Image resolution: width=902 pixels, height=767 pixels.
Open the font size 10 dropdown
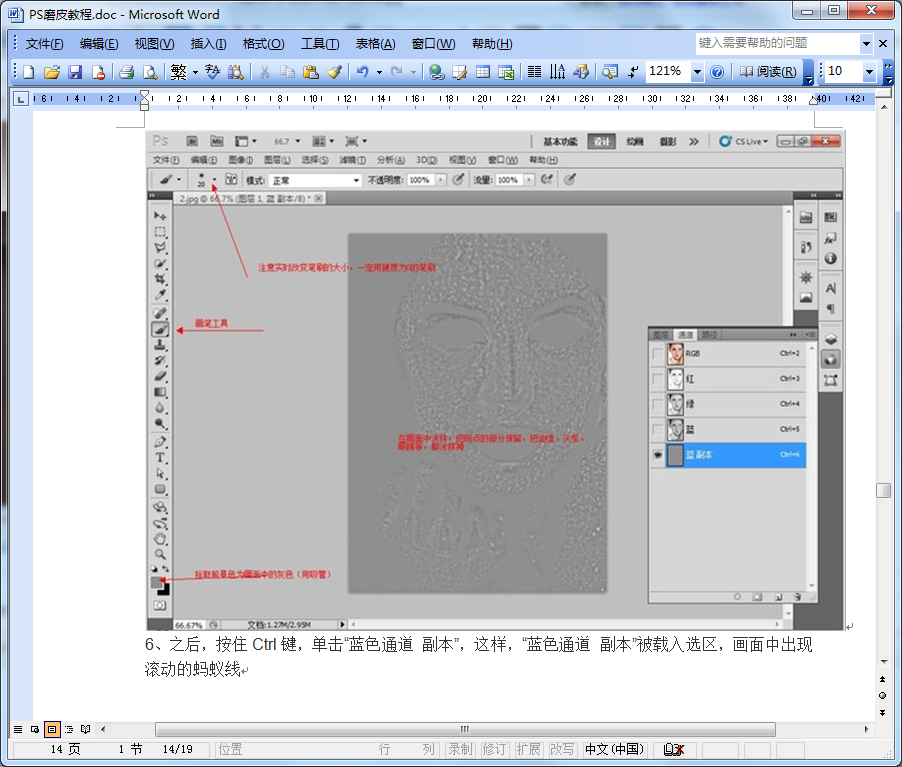[x=869, y=72]
